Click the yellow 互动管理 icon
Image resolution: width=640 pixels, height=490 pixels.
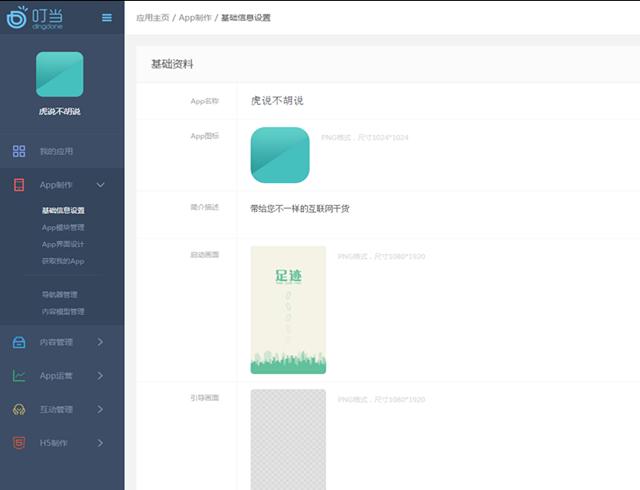click(19, 410)
